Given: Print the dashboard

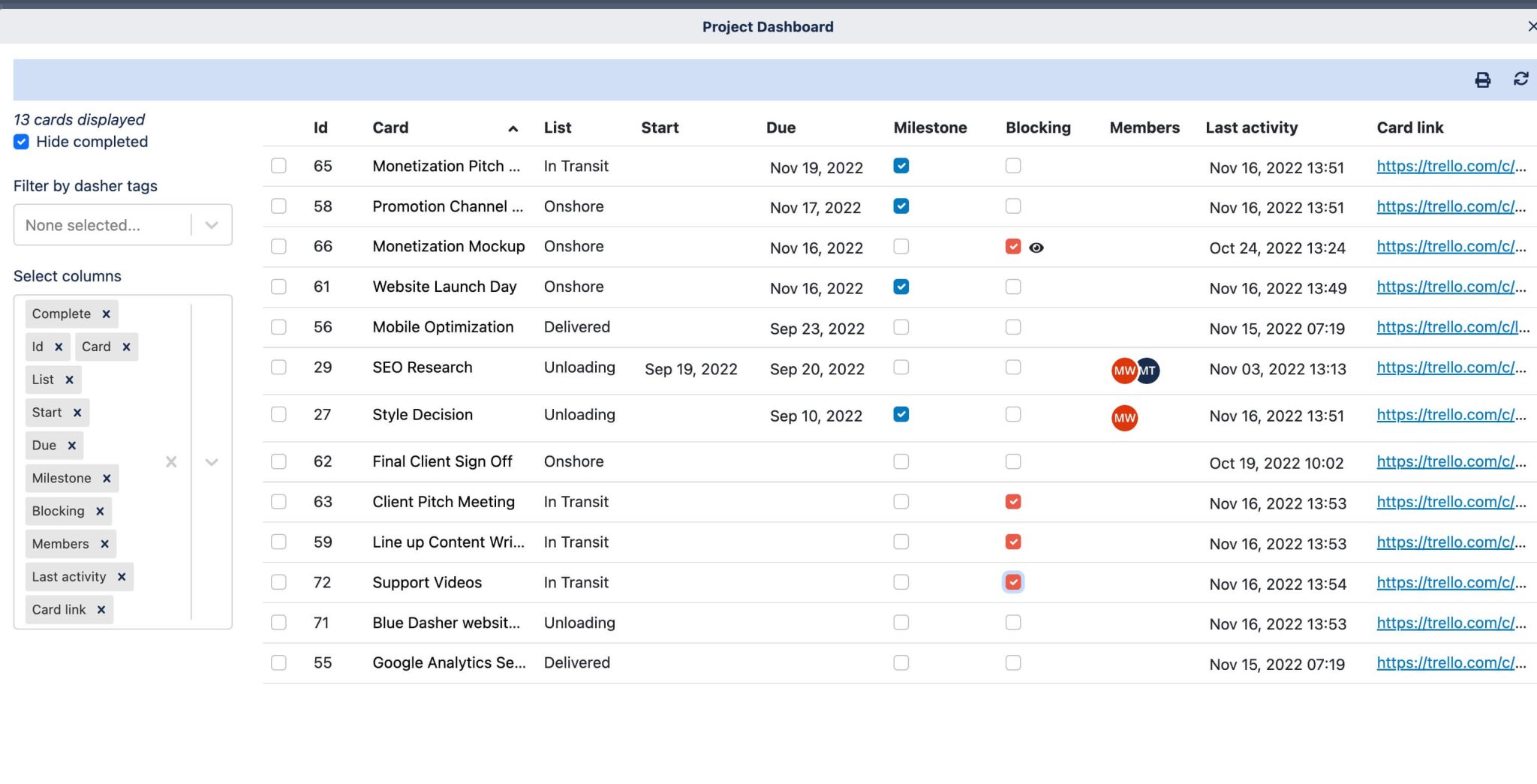Looking at the screenshot, I should (1482, 79).
